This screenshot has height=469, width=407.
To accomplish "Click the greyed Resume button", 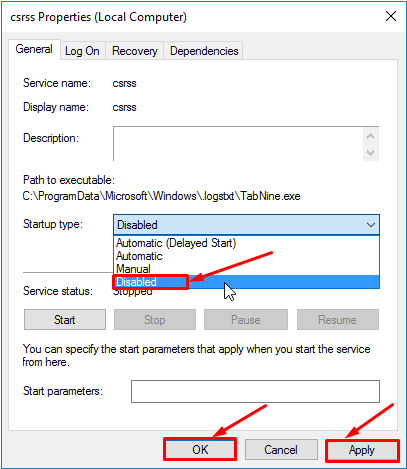I will [337, 320].
